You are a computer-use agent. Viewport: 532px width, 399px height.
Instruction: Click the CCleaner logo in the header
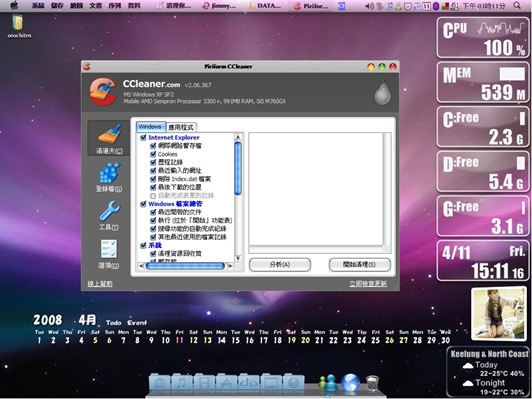click(x=102, y=92)
